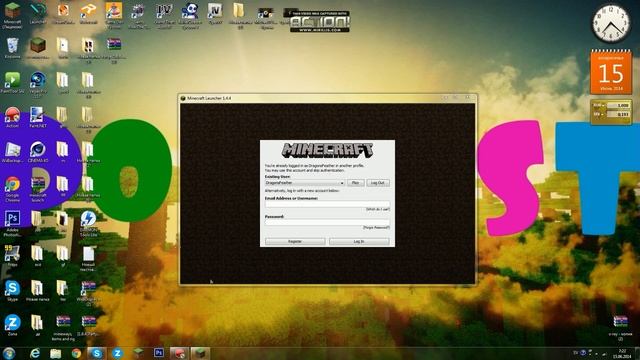The width and height of the screenshot is (640, 360).
Task: Switch to Skype in the taskbar
Action: [97, 353]
